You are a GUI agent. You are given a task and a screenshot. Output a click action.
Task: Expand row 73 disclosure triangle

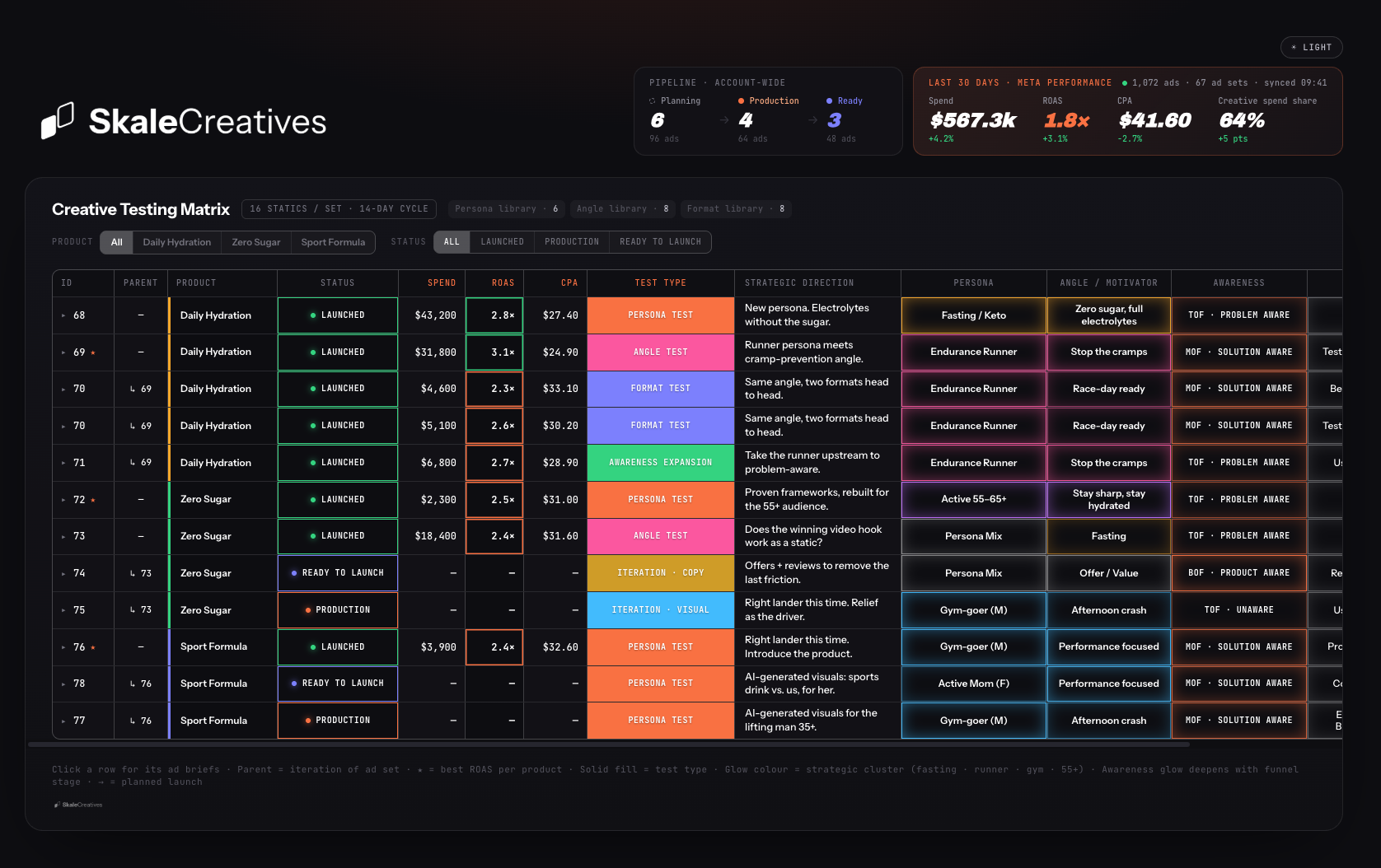click(x=63, y=536)
